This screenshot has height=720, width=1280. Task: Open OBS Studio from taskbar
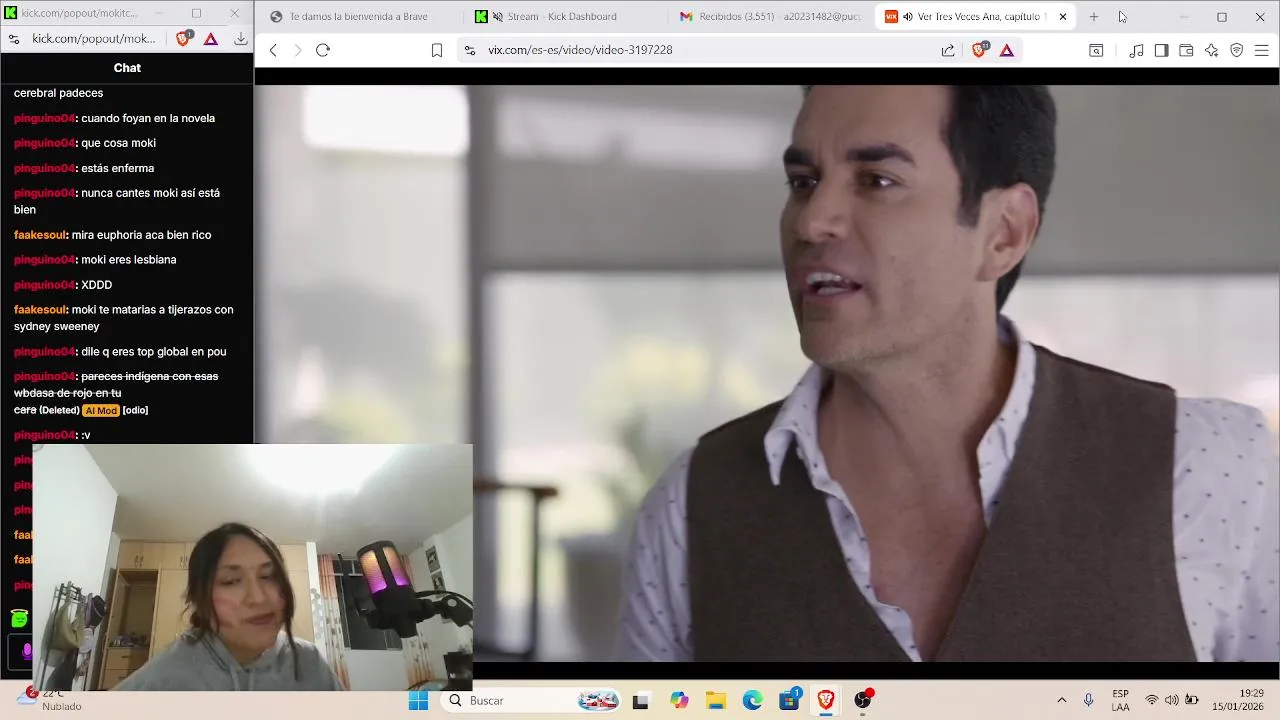[863, 701]
